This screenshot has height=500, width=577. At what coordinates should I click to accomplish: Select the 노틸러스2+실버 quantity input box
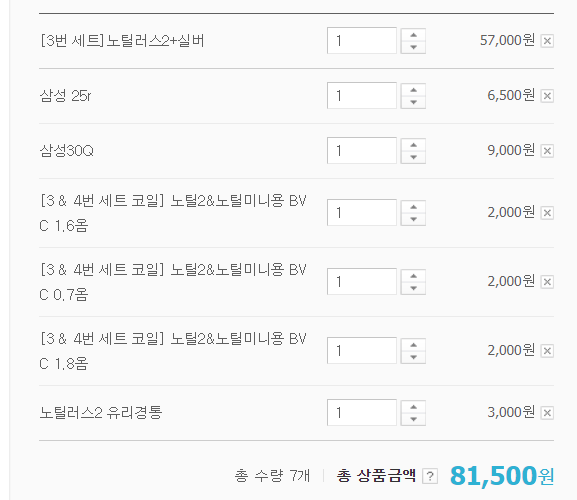tap(362, 40)
